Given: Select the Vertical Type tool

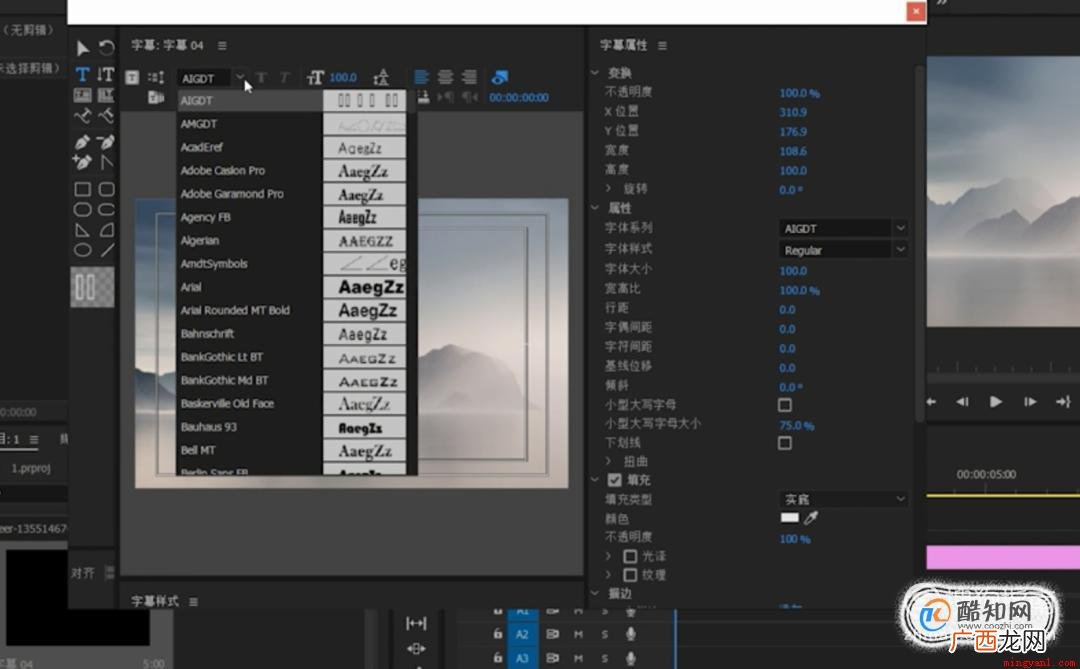Looking at the screenshot, I should [x=105, y=74].
